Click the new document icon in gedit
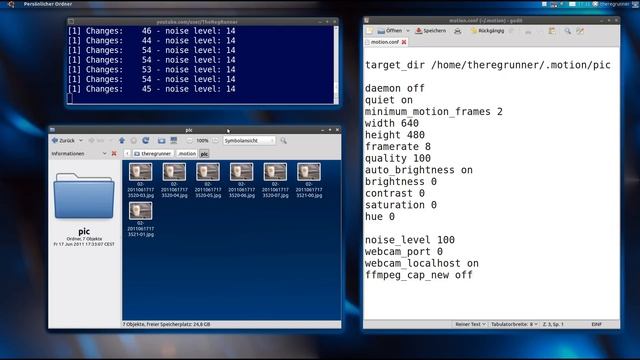The width and height of the screenshot is (640, 360). pyautogui.click(x=369, y=31)
